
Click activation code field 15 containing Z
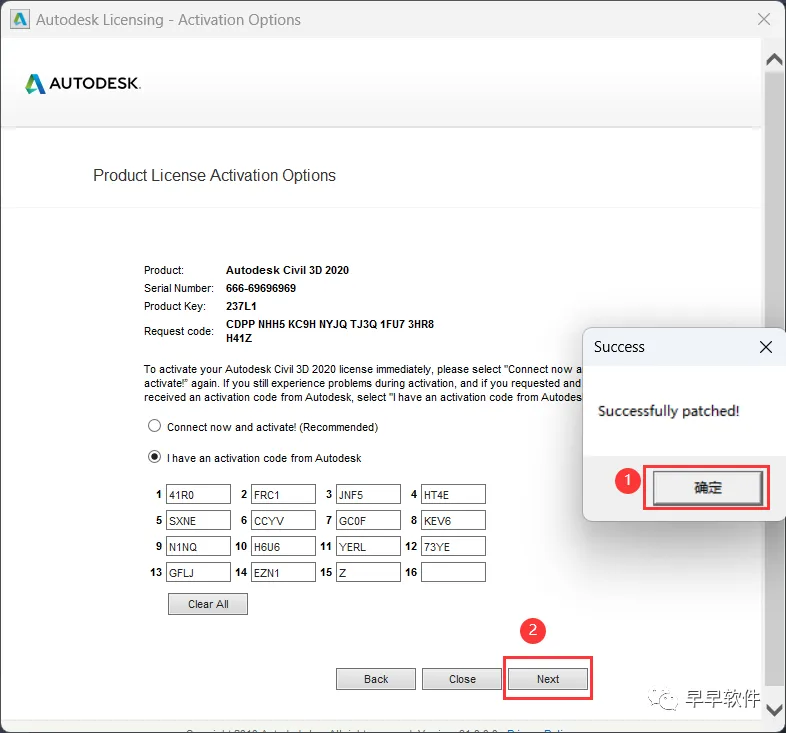368,573
